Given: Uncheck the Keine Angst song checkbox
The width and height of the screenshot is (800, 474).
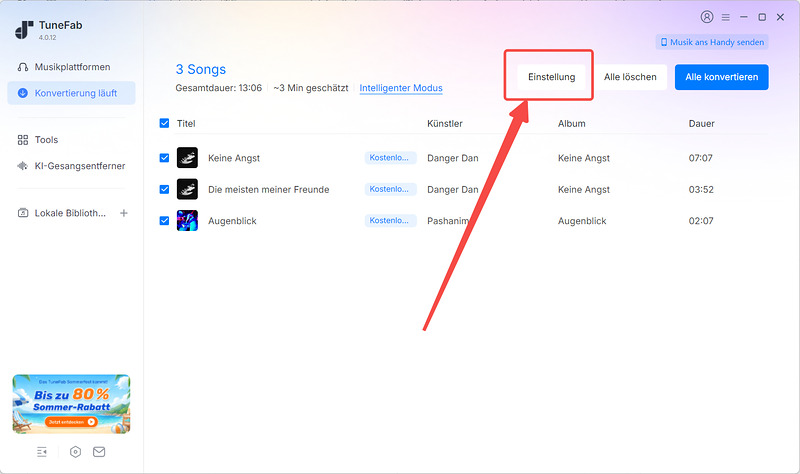Looking at the screenshot, I should (164, 158).
